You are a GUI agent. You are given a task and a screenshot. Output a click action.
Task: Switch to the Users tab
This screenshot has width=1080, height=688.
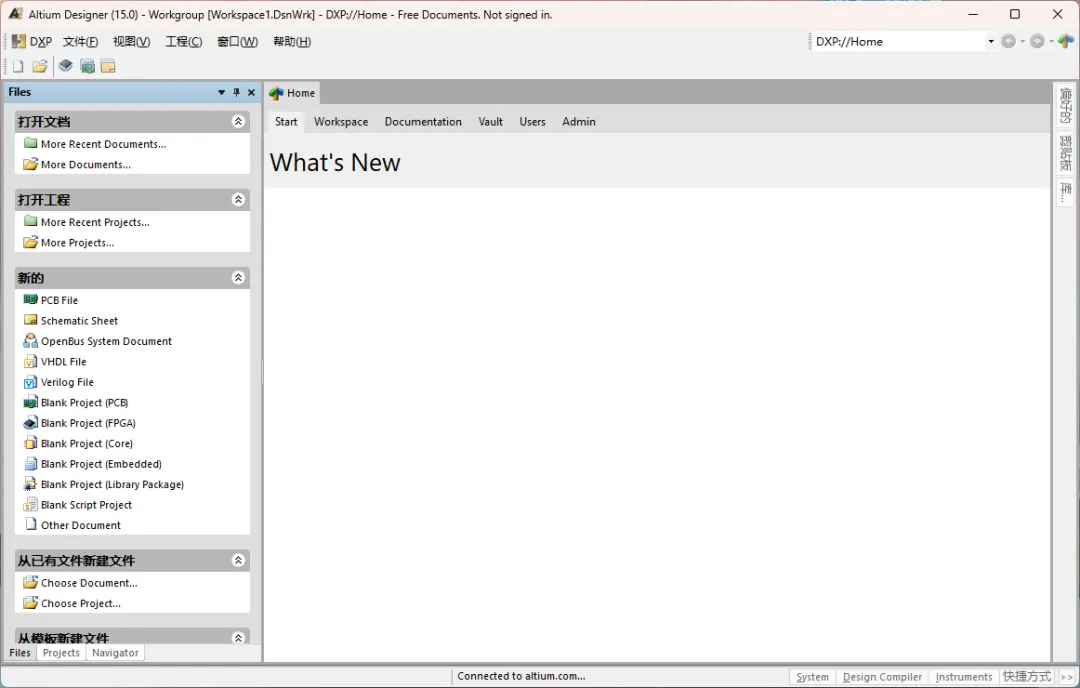click(532, 122)
